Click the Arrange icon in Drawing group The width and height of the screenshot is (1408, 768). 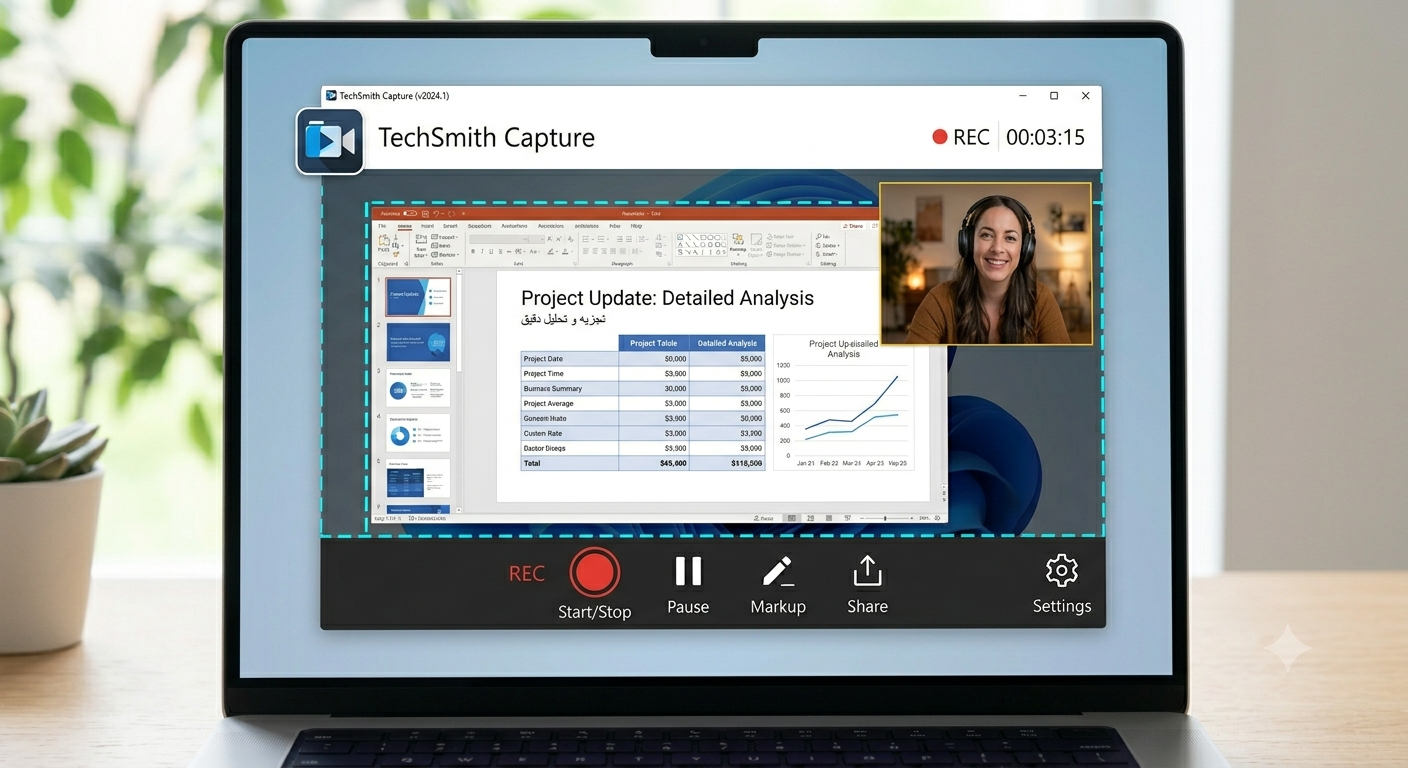point(738,242)
